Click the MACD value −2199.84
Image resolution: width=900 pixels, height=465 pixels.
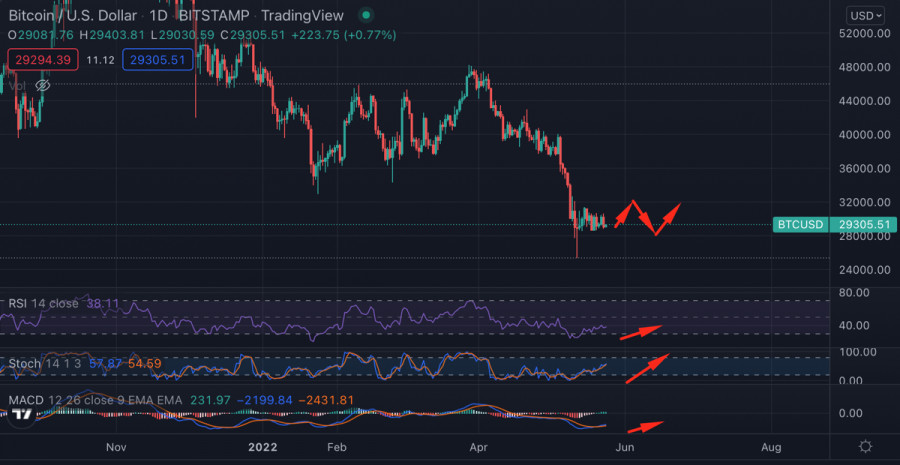(265, 400)
